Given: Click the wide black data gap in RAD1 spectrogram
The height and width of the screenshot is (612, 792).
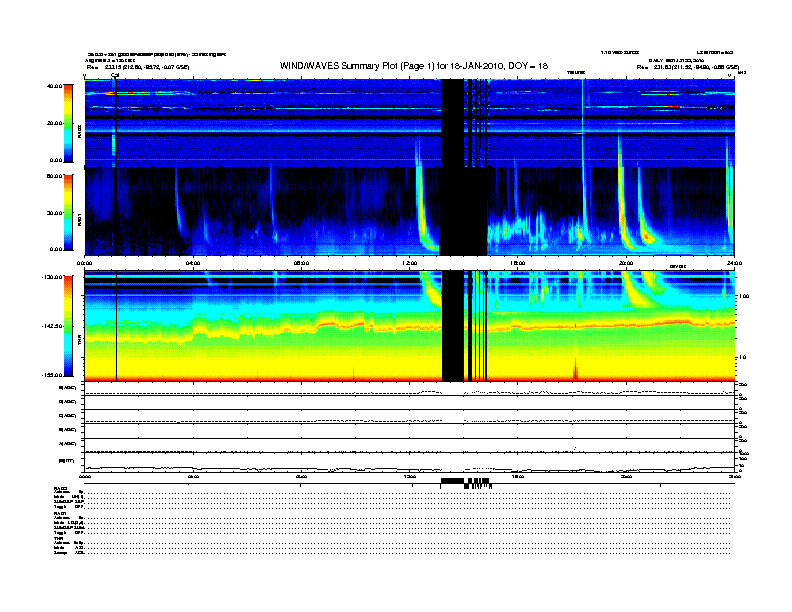Looking at the screenshot, I should pyautogui.click(x=462, y=211).
